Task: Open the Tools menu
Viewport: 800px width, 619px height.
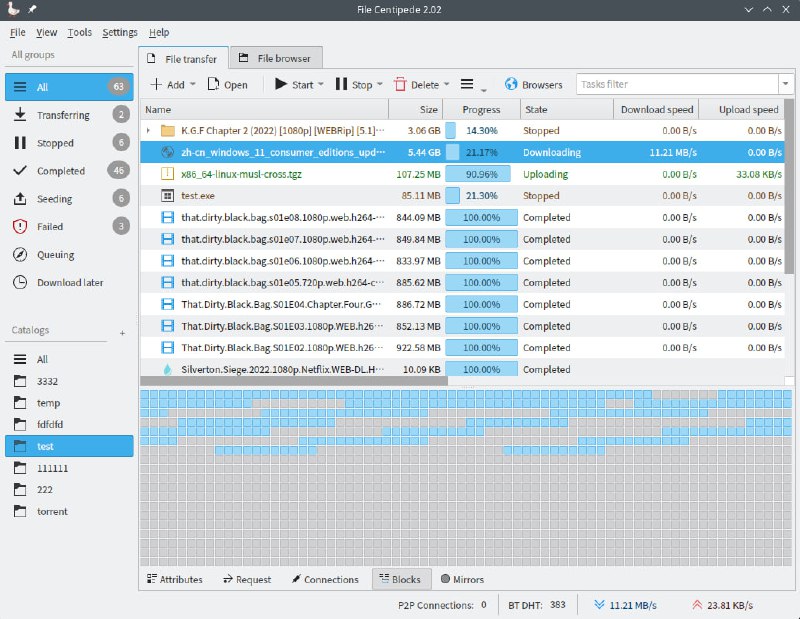Action: point(80,32)
